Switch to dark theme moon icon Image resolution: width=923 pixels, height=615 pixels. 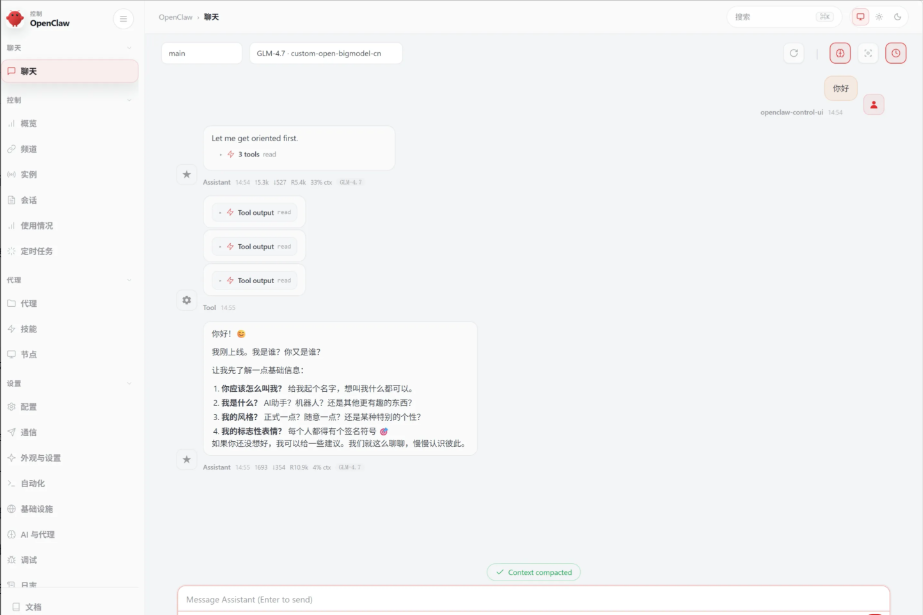click(x=897, y=17)
